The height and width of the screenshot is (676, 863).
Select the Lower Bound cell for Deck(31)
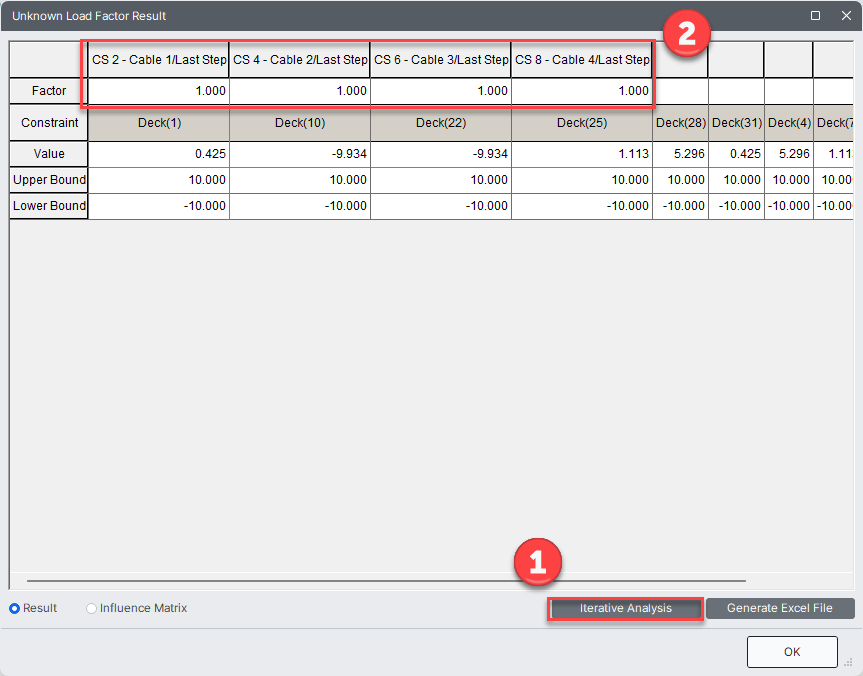click(x=736, y=206)
